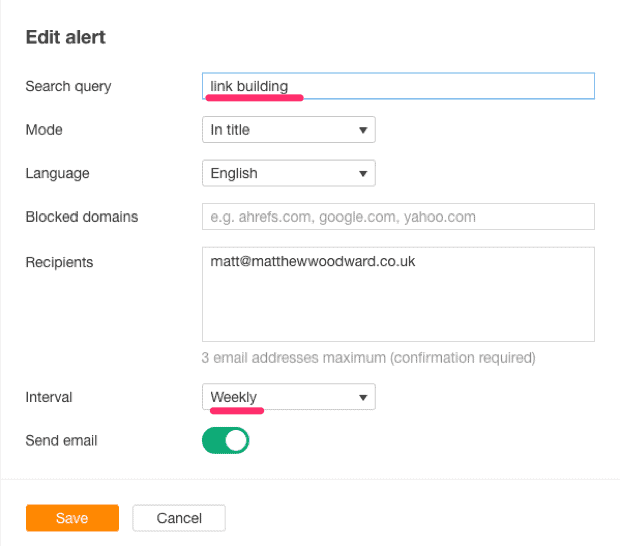Viewport: 620px width, 546px height.
Task: Save the alert changes
Action: [72, 518]
